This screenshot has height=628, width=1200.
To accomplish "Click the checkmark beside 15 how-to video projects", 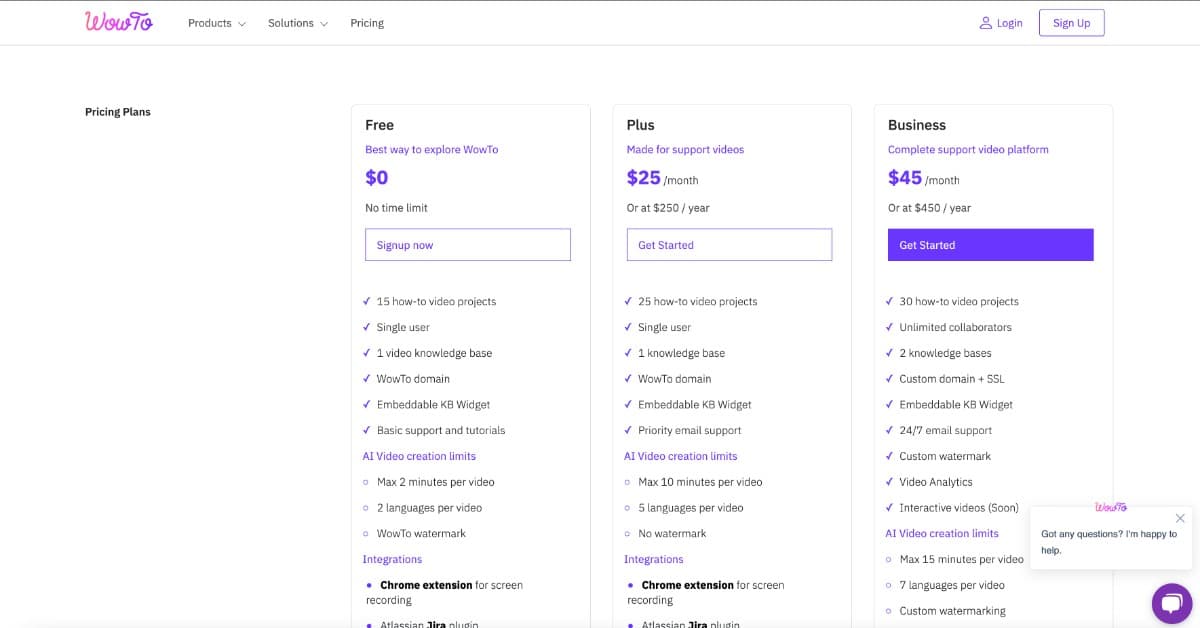I will (x=367, y=301).
